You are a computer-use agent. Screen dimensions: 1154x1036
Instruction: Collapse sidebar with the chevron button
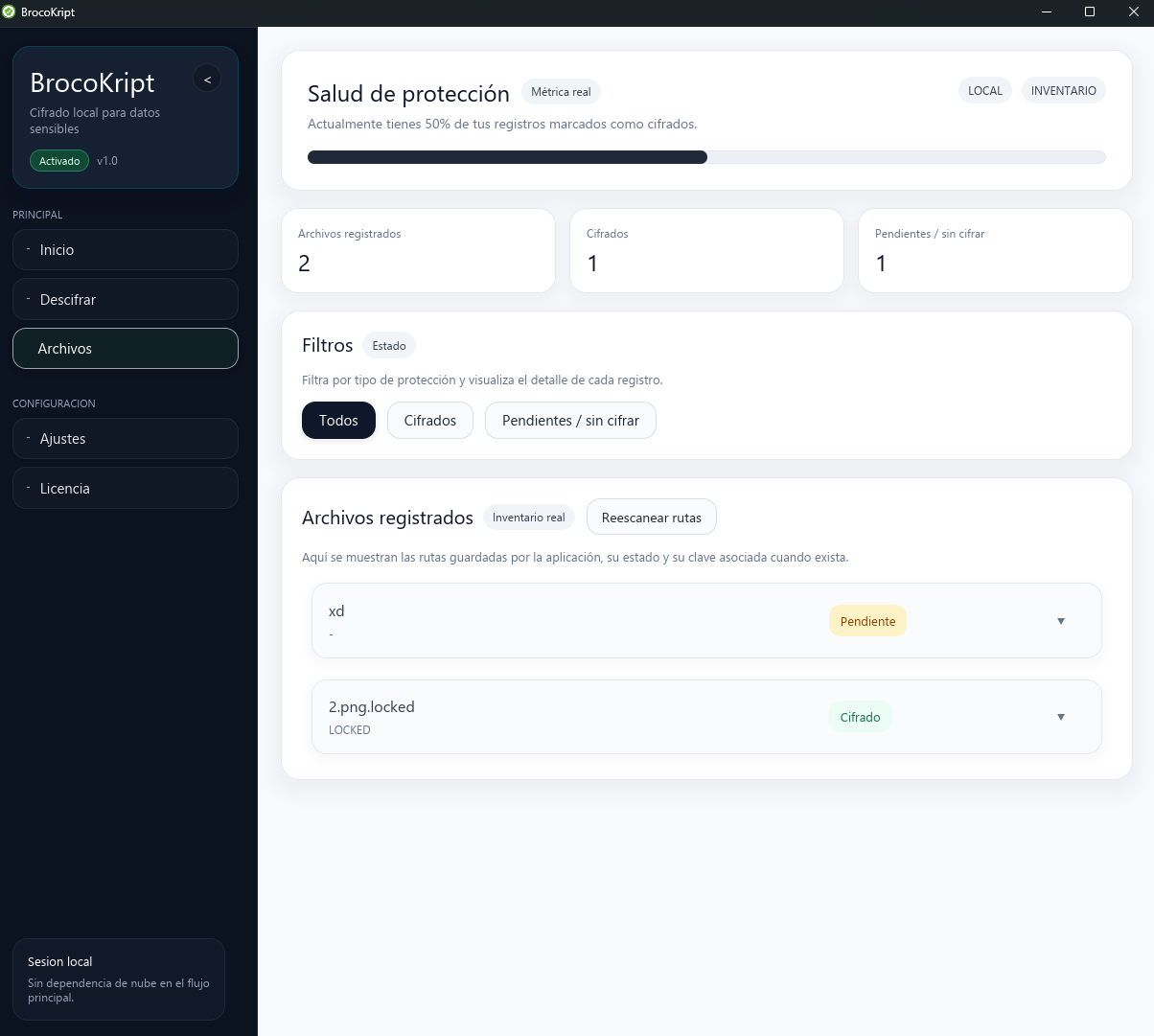207,79
